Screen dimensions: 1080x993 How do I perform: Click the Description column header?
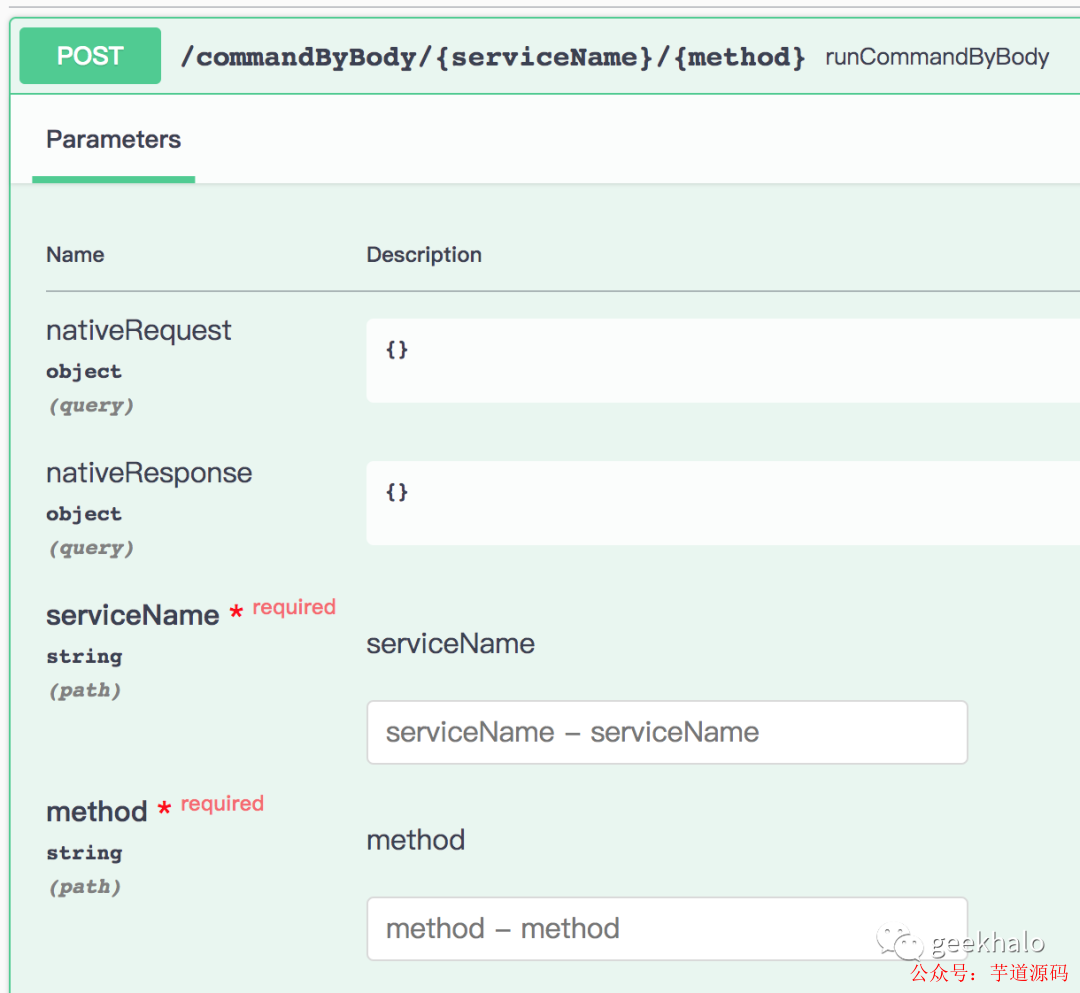coord(424,255)
